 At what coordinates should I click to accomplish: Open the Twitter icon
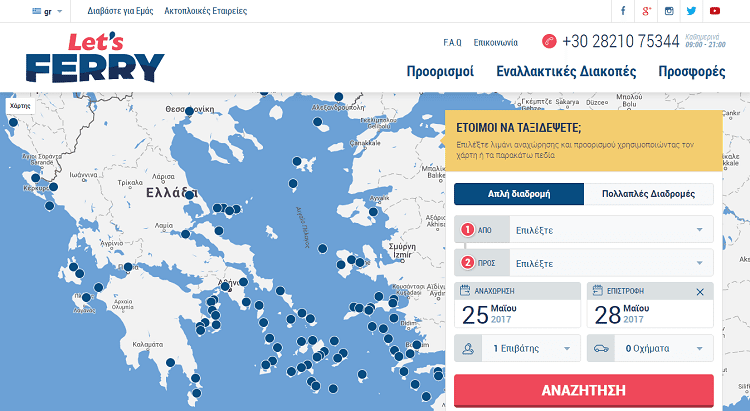[x=691, y=11]
